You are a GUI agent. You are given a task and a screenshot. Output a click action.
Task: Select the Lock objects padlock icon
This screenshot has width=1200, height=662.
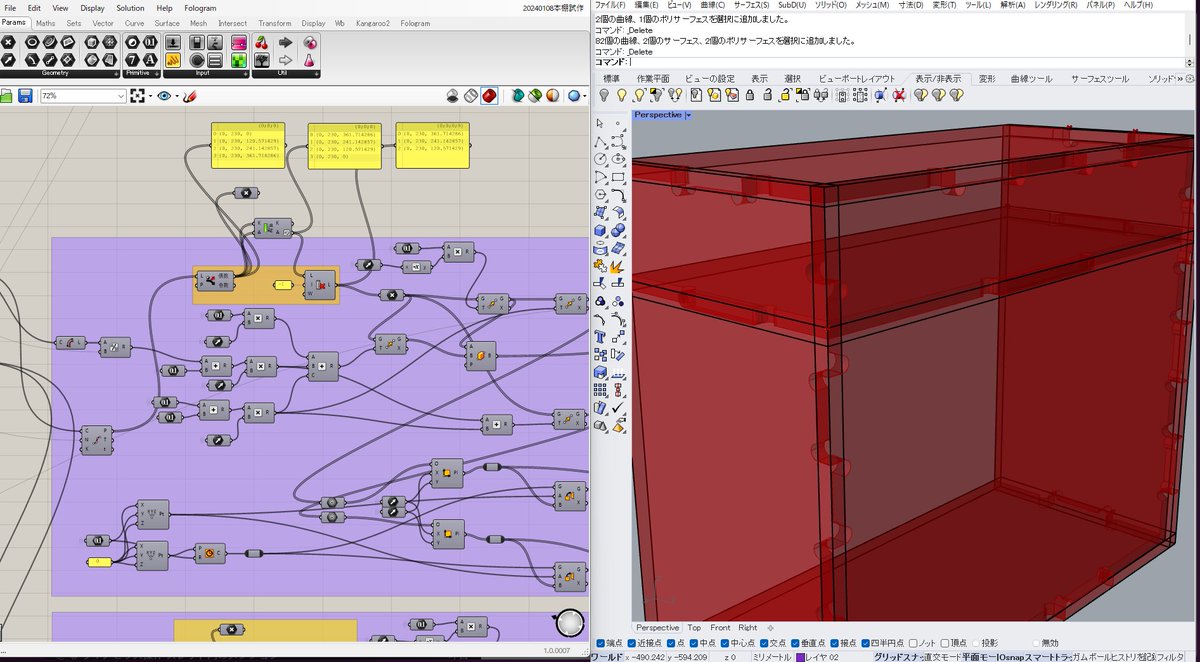[750, 95]
